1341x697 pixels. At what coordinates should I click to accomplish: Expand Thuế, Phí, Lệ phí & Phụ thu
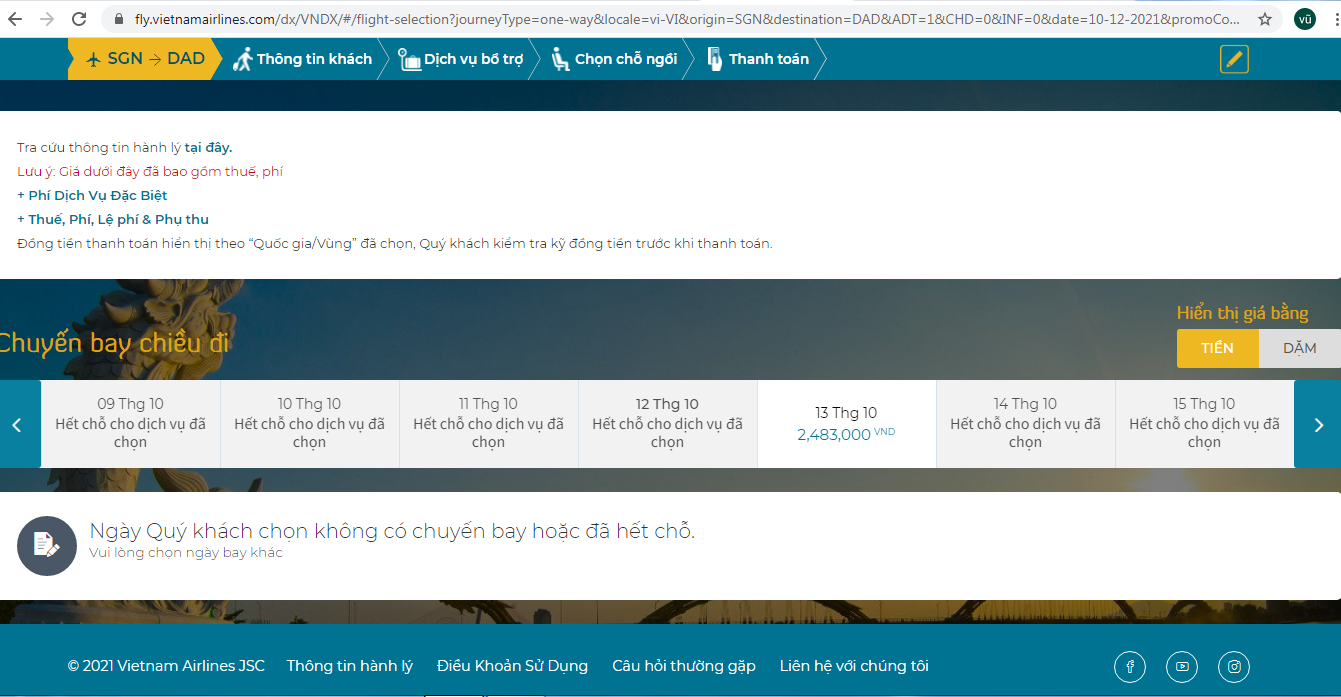[113, 219]
